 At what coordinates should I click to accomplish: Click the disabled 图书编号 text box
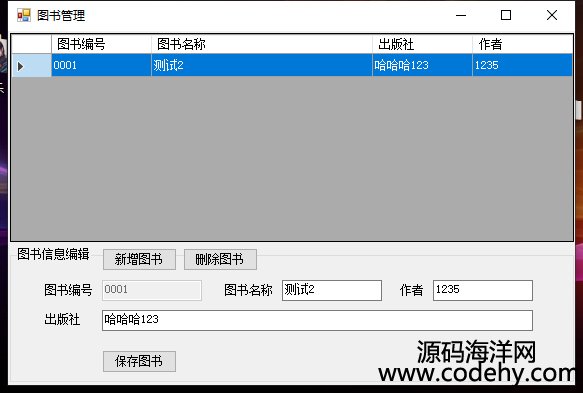[x=152, y=290]
